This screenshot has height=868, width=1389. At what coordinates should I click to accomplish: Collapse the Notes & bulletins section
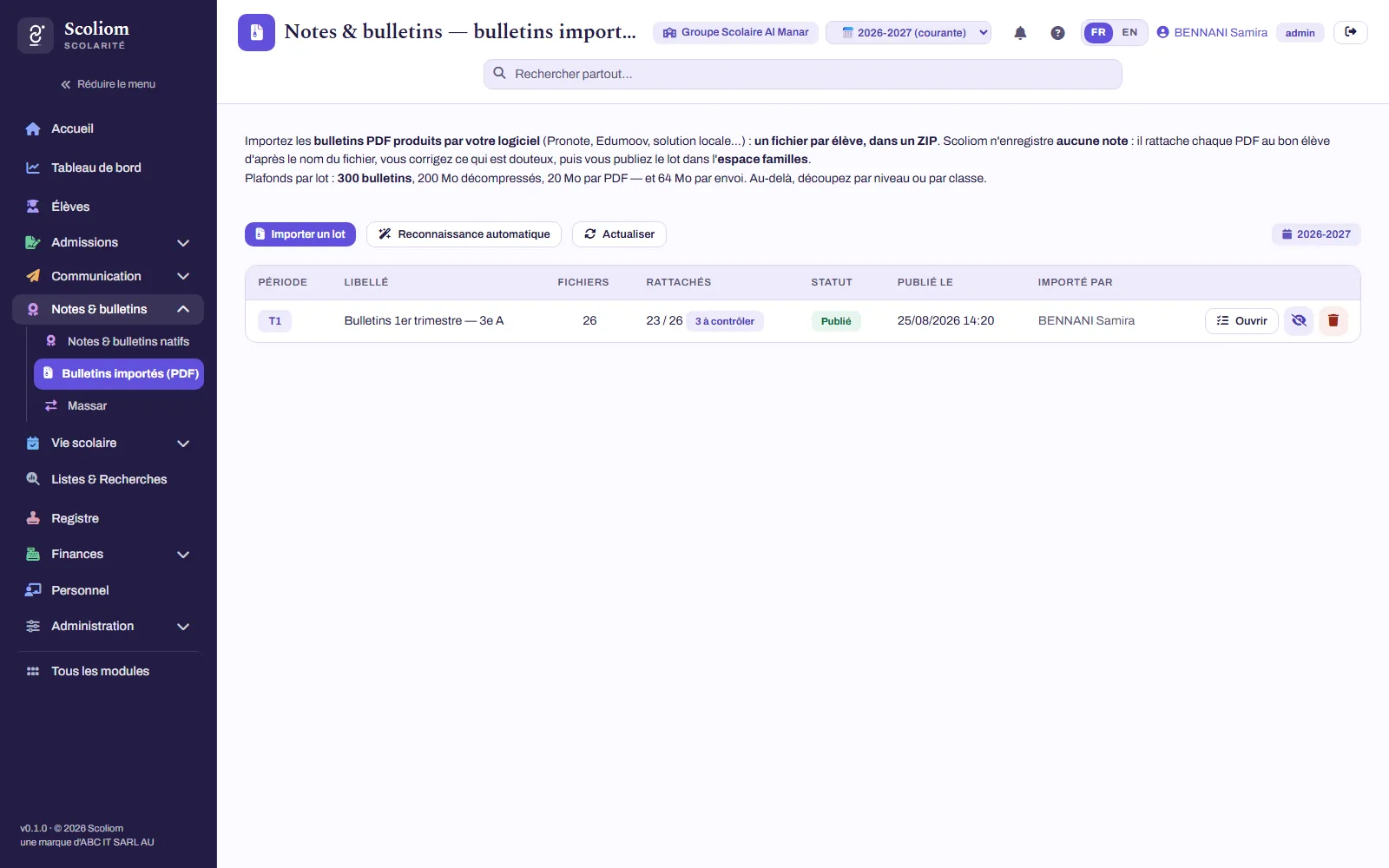click(183, 309)
